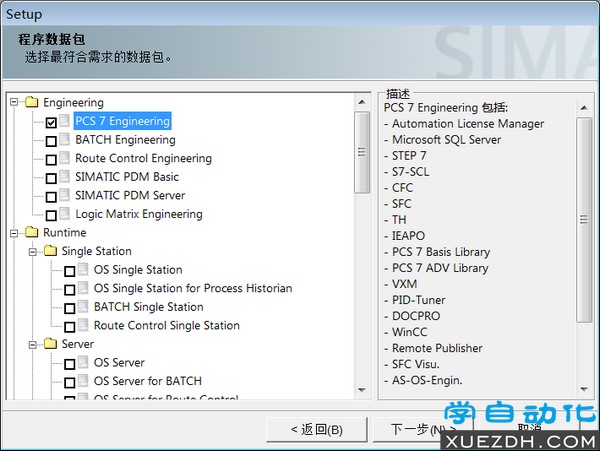This screenshot has width=600, height=451.
Task: Proceed with the 下一步(N) button
Action: pyautogui.click(x=423, y=430)
